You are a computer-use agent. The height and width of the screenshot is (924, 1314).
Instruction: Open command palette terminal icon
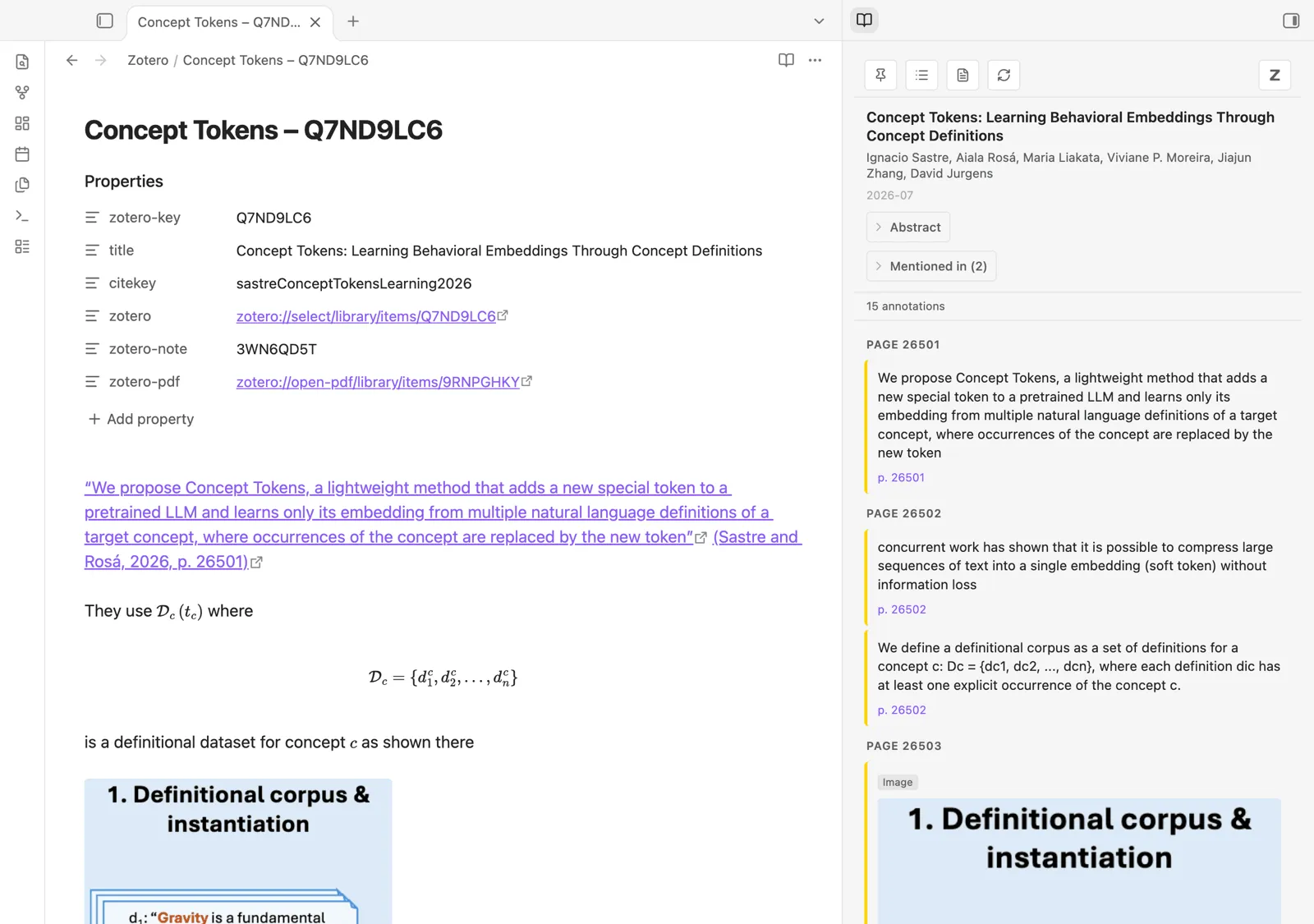22,216
